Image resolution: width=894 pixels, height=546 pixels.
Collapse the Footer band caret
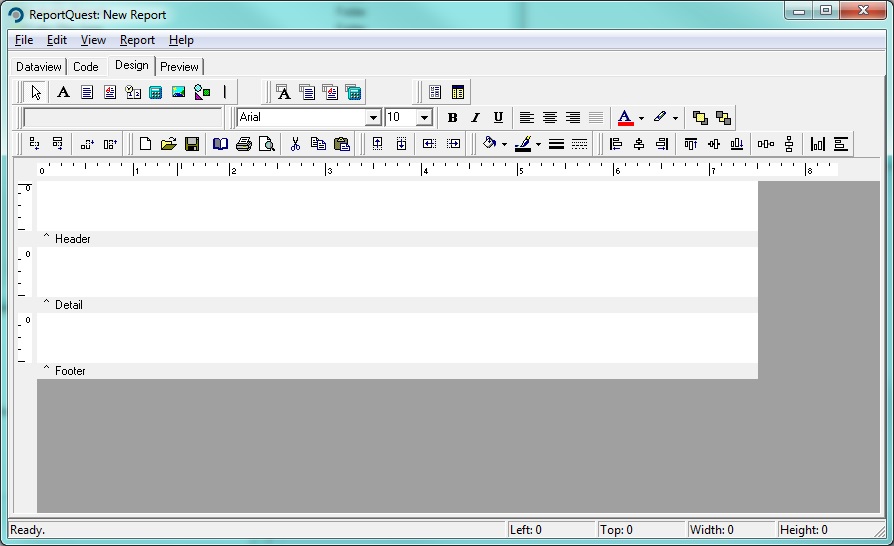(x=46, y=369)
